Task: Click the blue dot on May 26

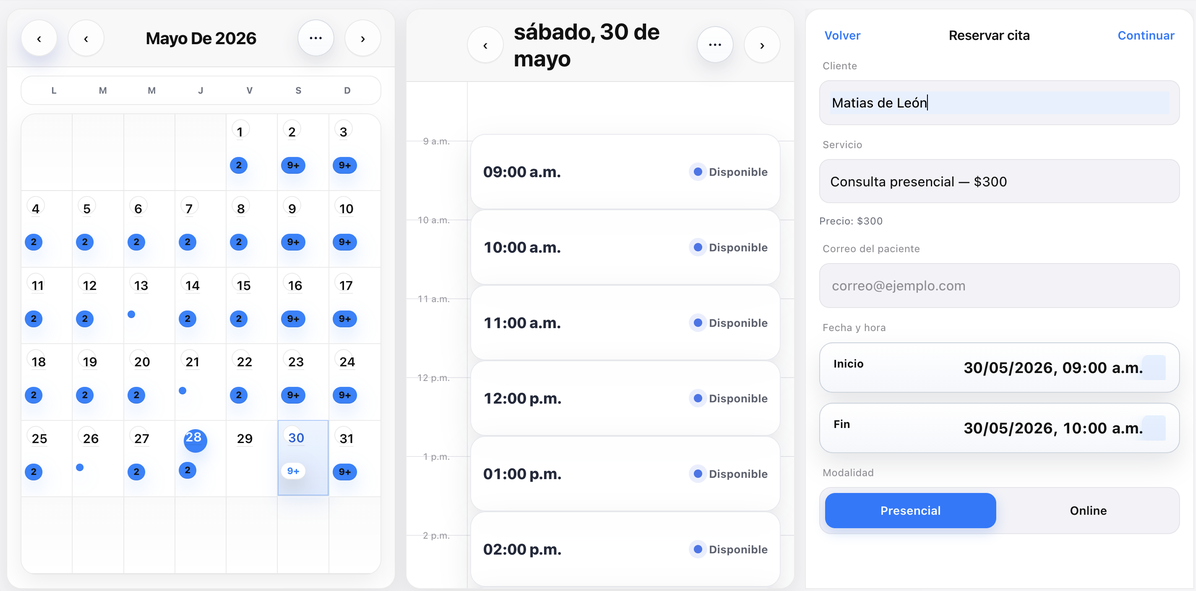Action: coord(80,467)
